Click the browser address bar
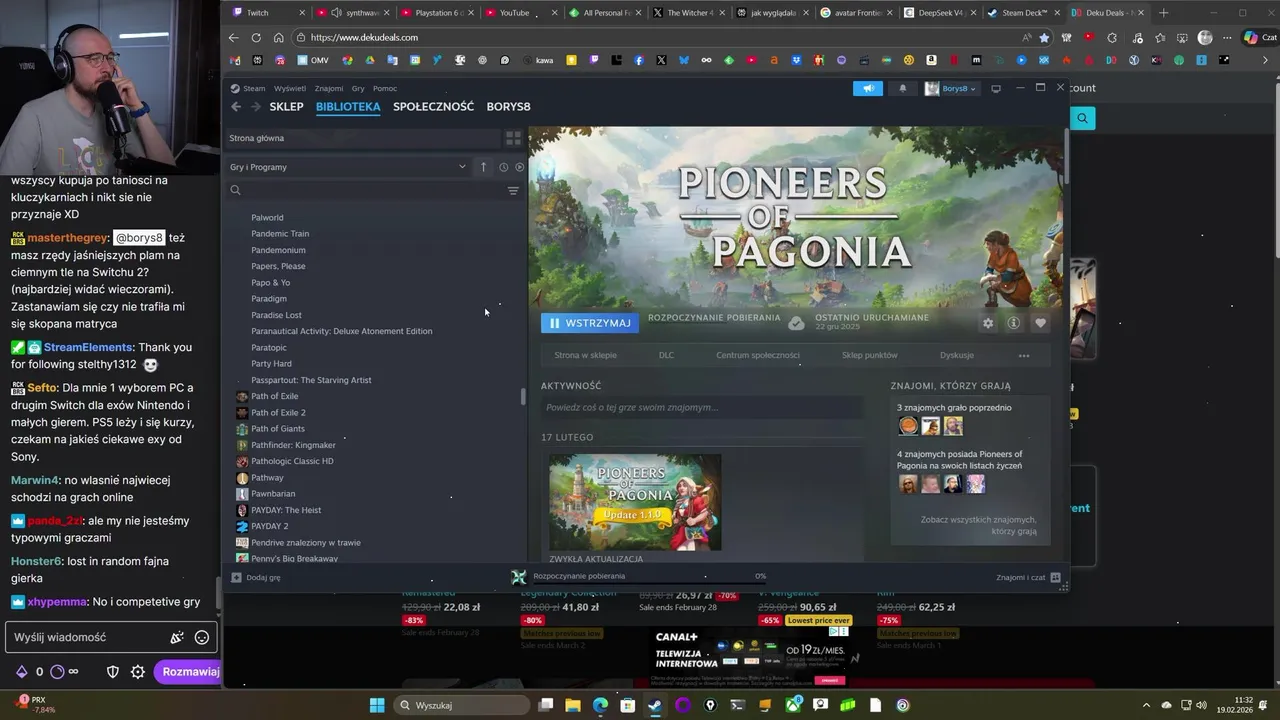The image size is (1280, 720). tap(660, 37)
